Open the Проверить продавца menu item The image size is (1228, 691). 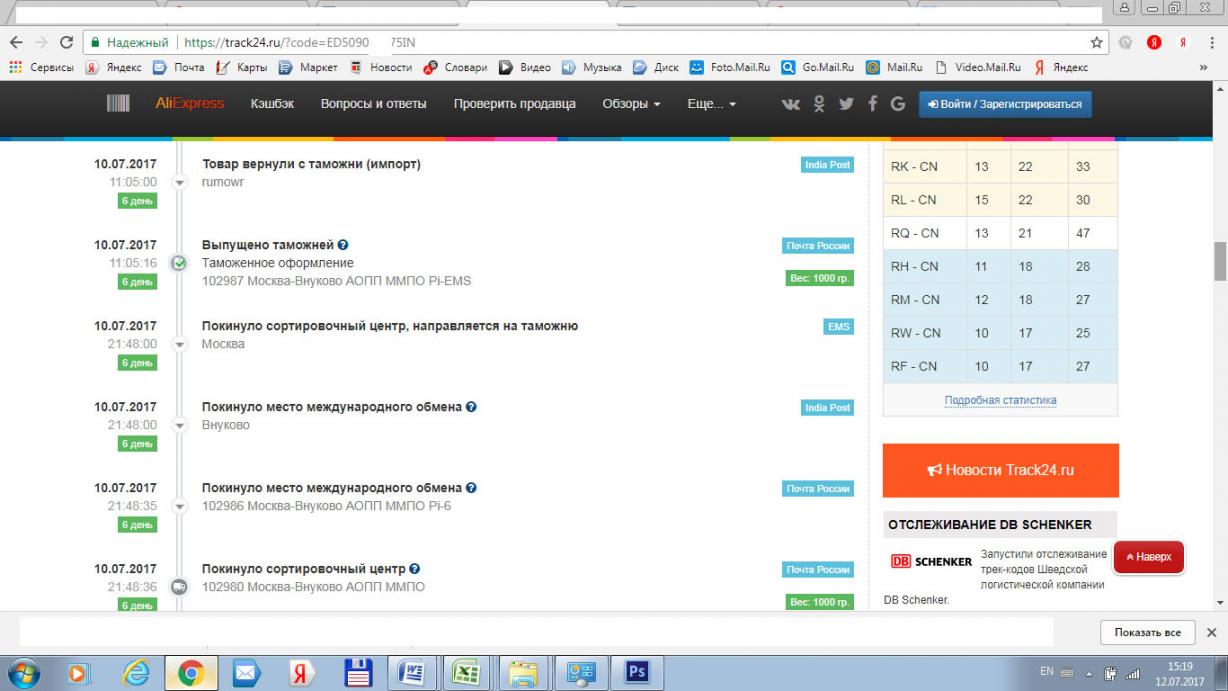(x=514, y=104)
